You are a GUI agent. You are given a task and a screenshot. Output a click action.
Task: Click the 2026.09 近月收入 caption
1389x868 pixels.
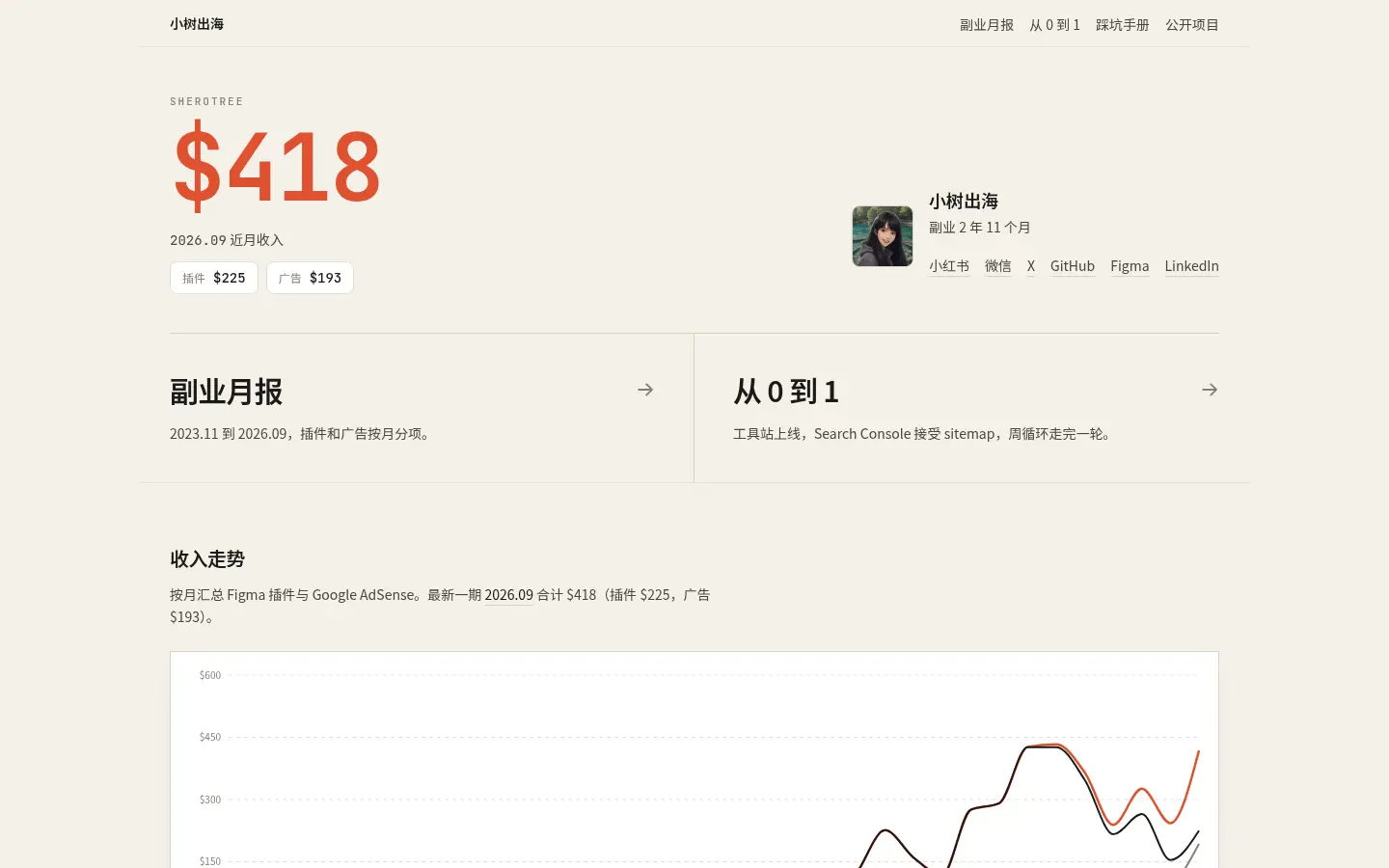[x=227, y=240]
